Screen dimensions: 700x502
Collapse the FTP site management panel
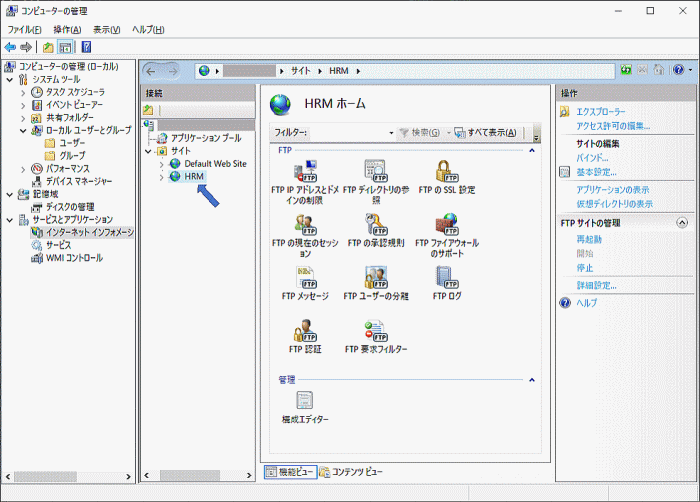682,222
